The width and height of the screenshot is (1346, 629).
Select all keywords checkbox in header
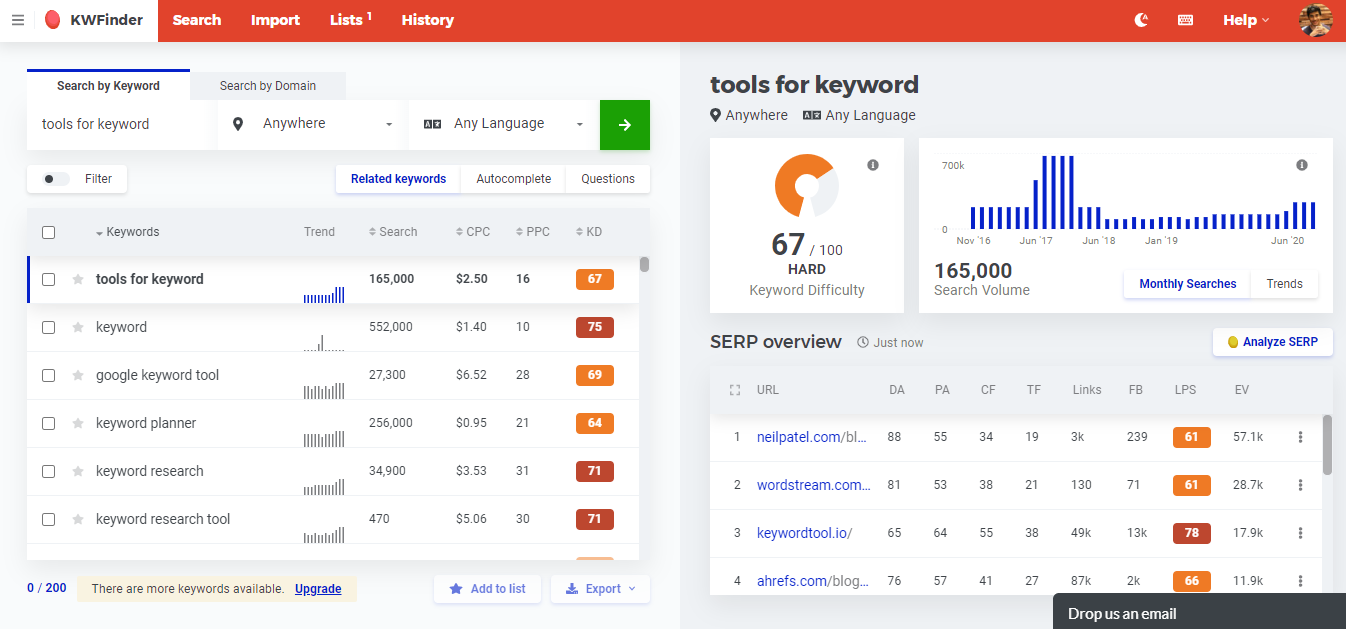click(x=48, y=232)
